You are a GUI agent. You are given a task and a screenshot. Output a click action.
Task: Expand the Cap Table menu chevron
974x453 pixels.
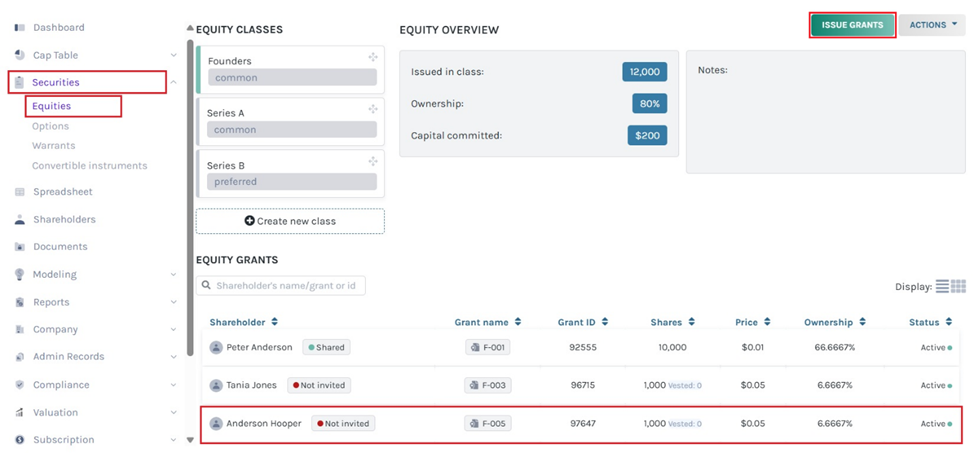[x=174, y=55]
